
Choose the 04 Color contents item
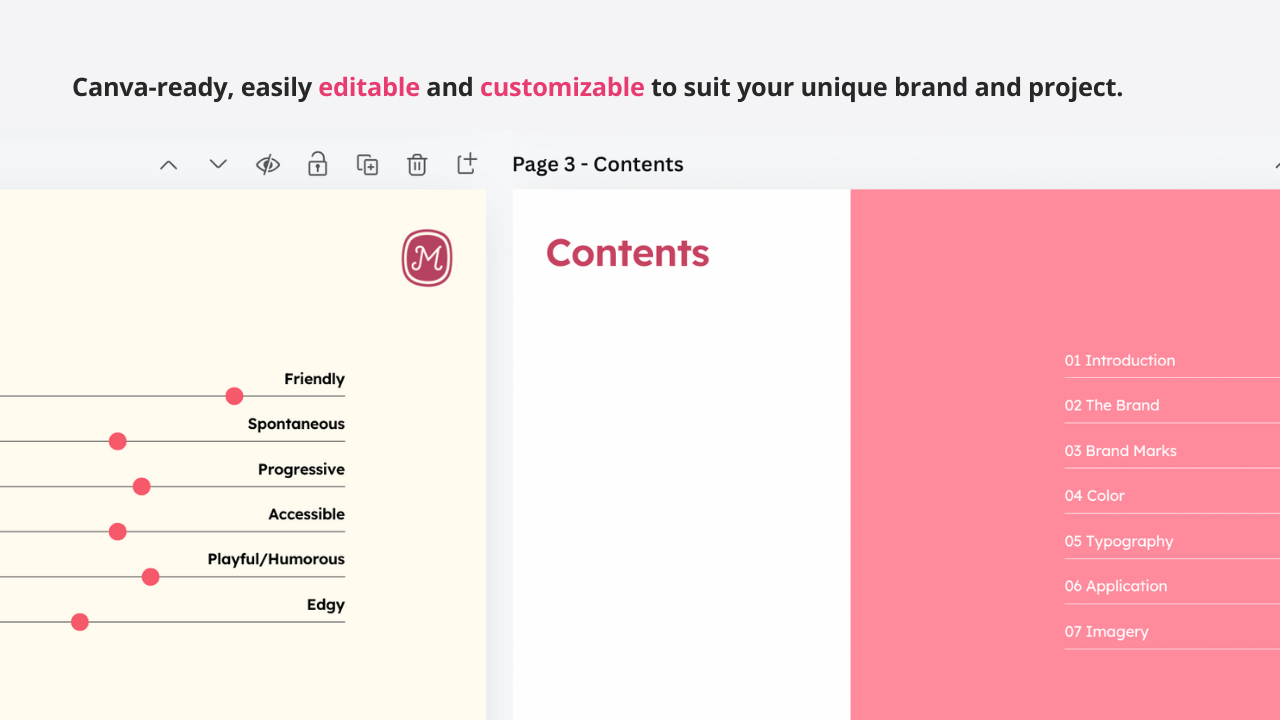pyautogui.click(x=1094, y=496)
